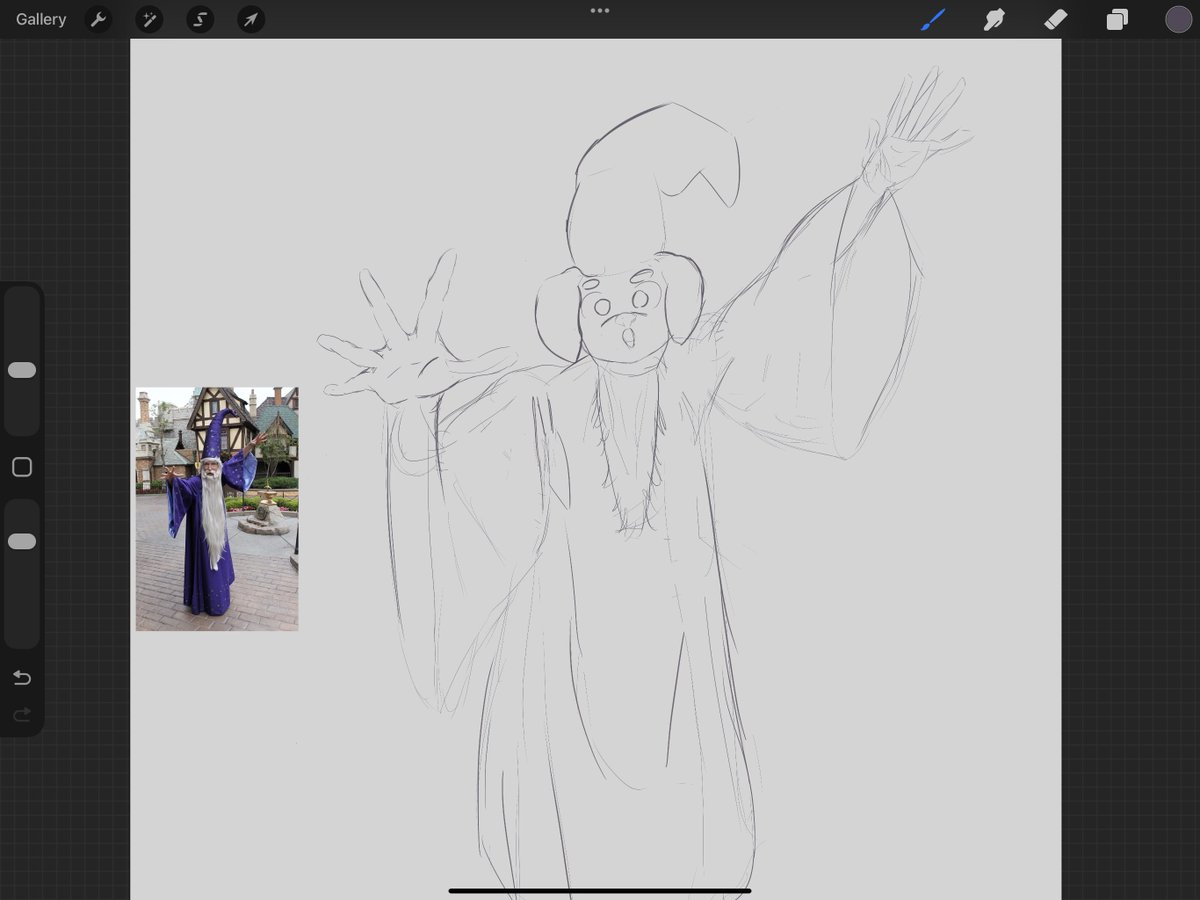Select the Eraser tool
Image resolution: width=1200 pixels, height=900 pixels.
coord(1055,19)
